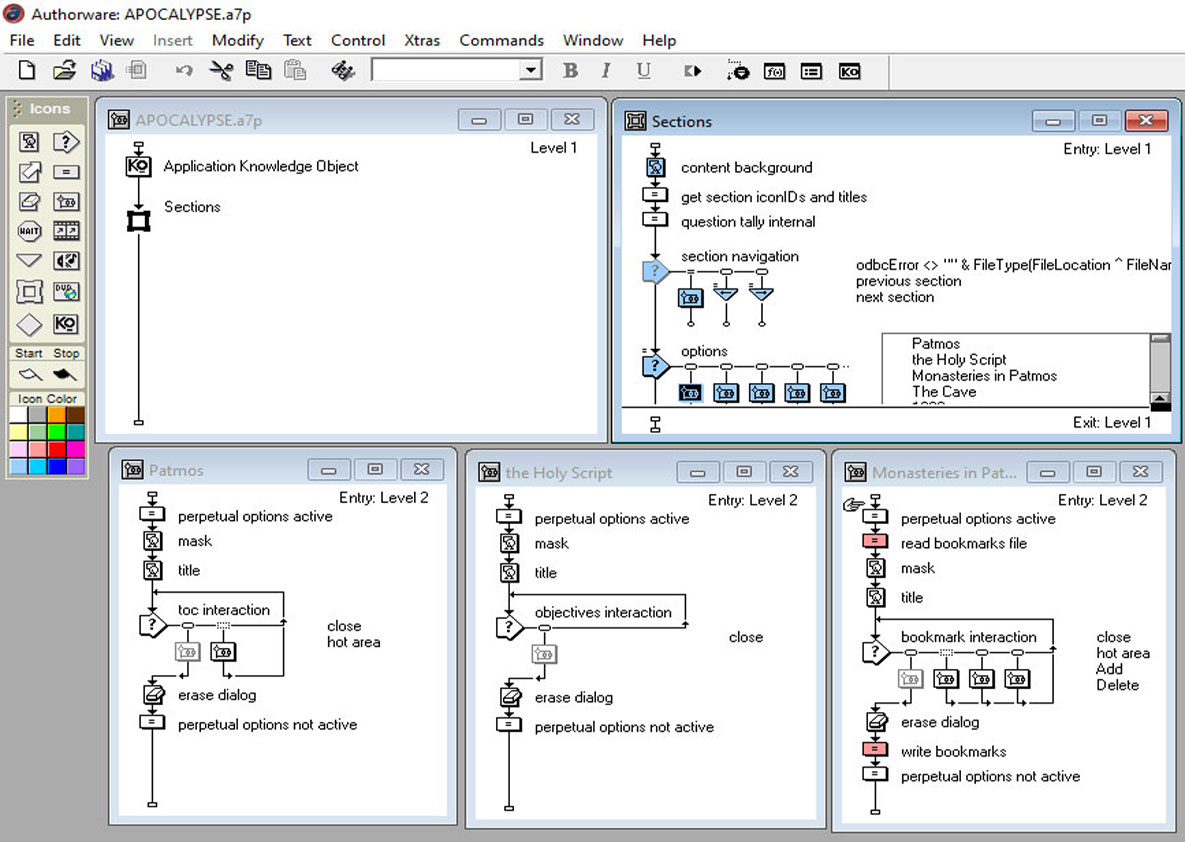Click 'Monasteries in Patmos' in Sections list
Screen dimensions: 1185x842
click(984, 376)
